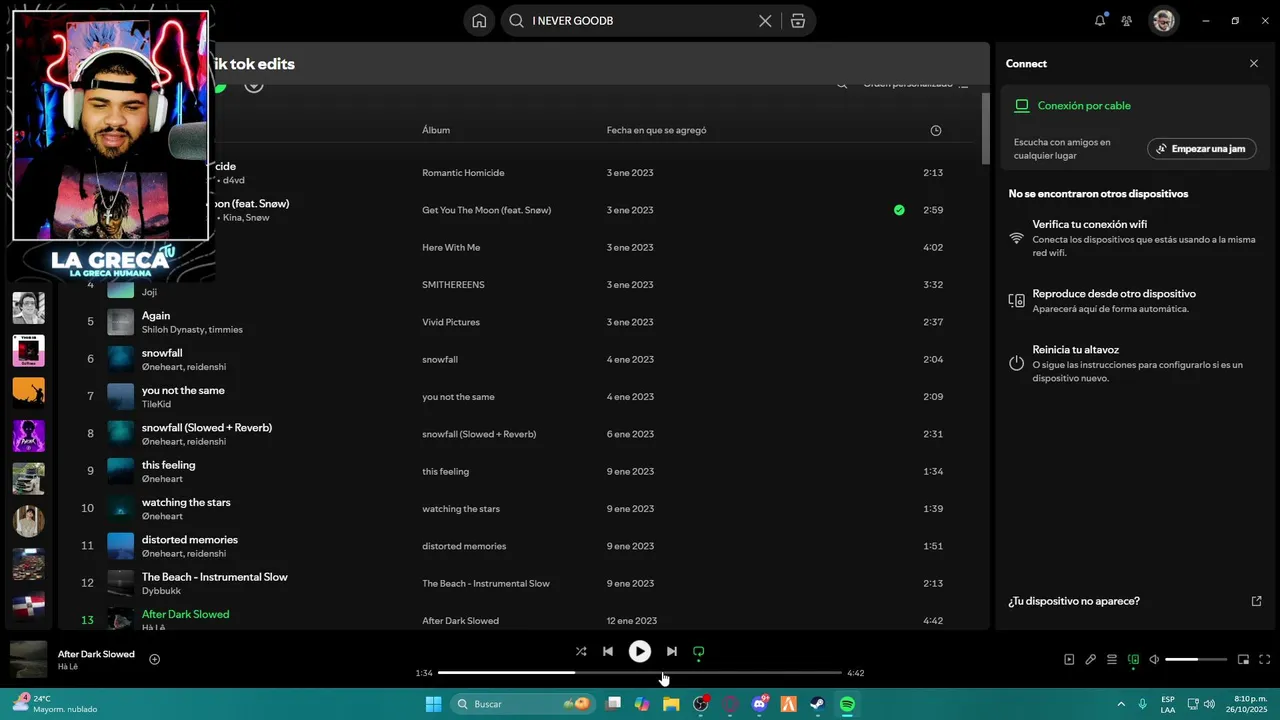Open the Dybbukk artist link
The height and width of the screenshot is (720, 1280).
point(161,591)
